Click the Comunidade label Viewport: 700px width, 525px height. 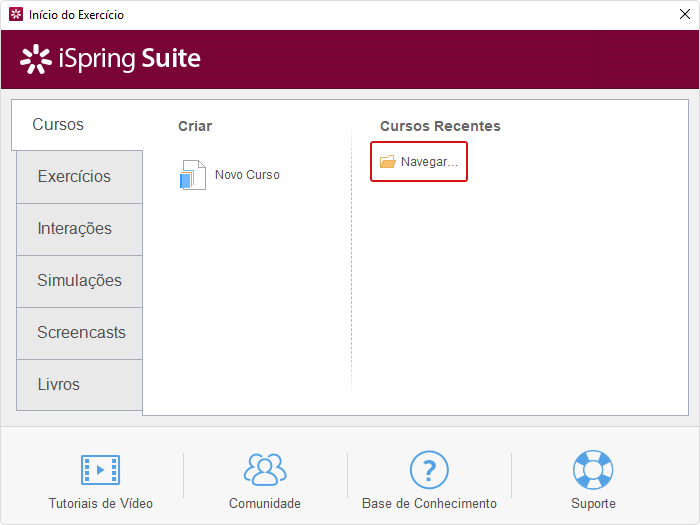265,504
